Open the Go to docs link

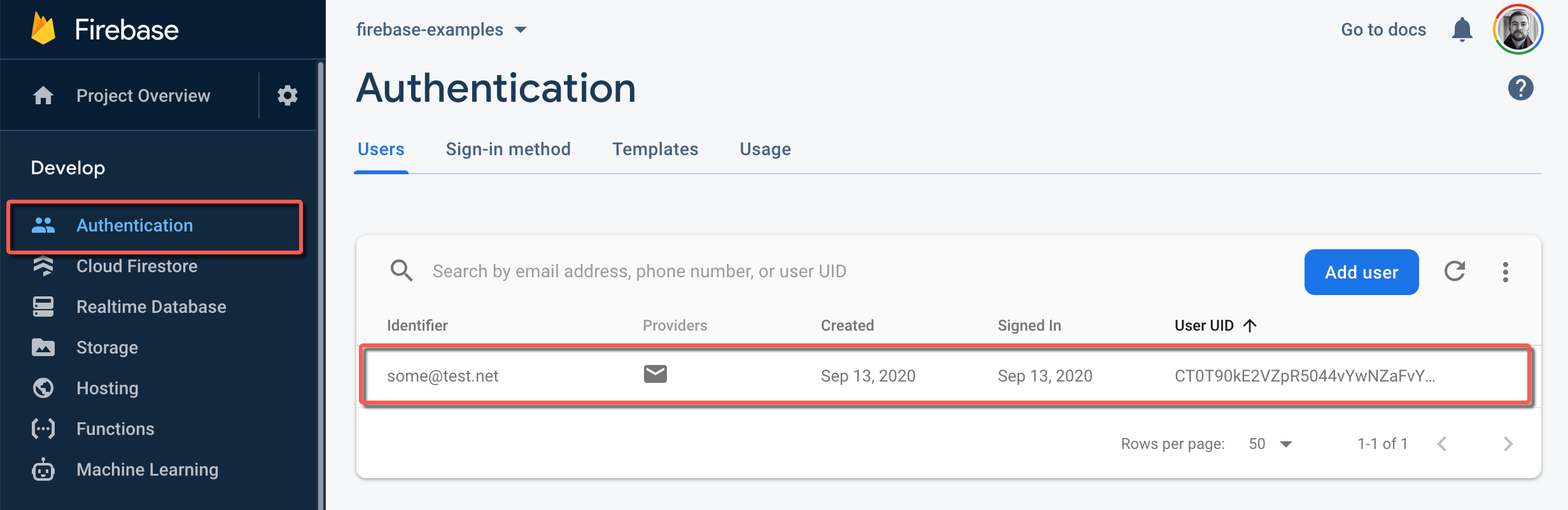[1383, 30]
